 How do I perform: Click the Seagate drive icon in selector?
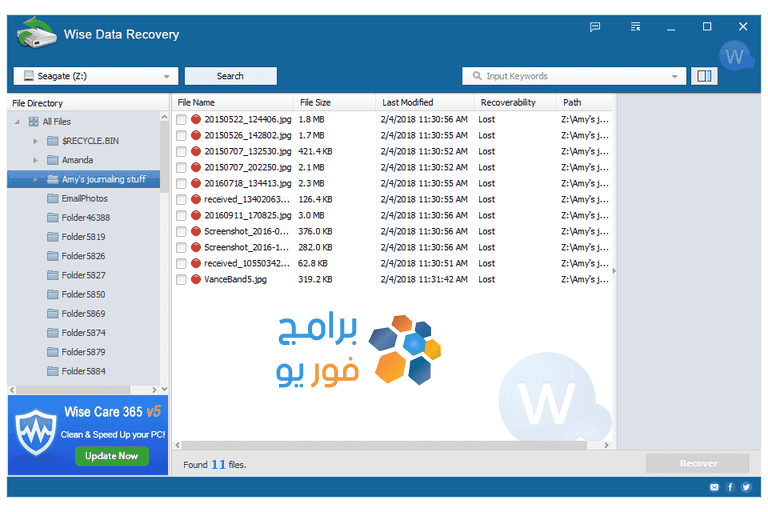click(29, 76)
